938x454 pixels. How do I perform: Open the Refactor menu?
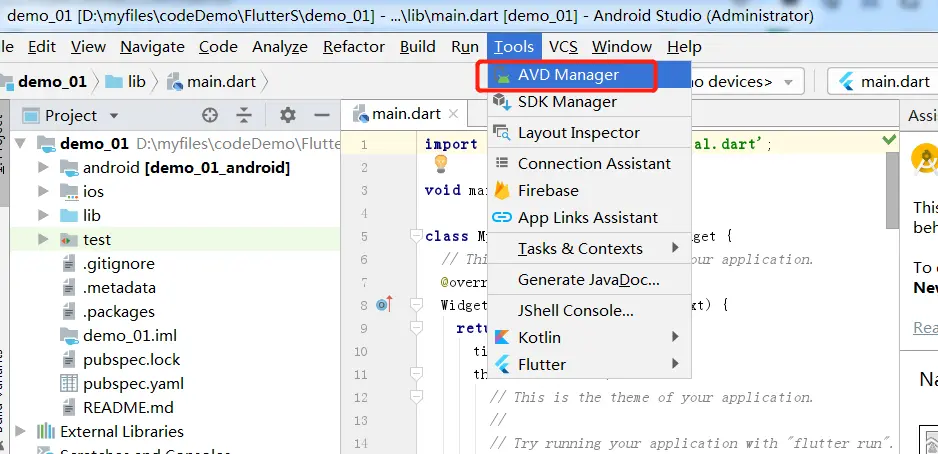(x=354, y=47)
